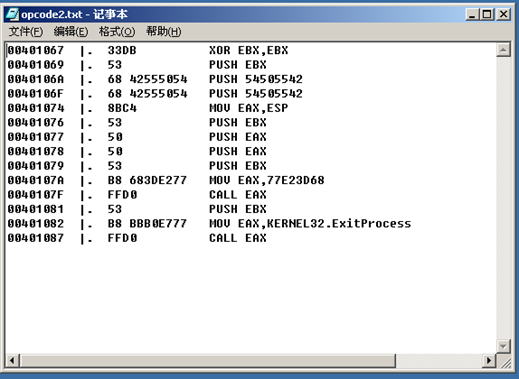The width and height of the screenshot is (519, 379).
Task: Click PUSH 54505542 at address 0040106F
Action: tap(256, 94)
